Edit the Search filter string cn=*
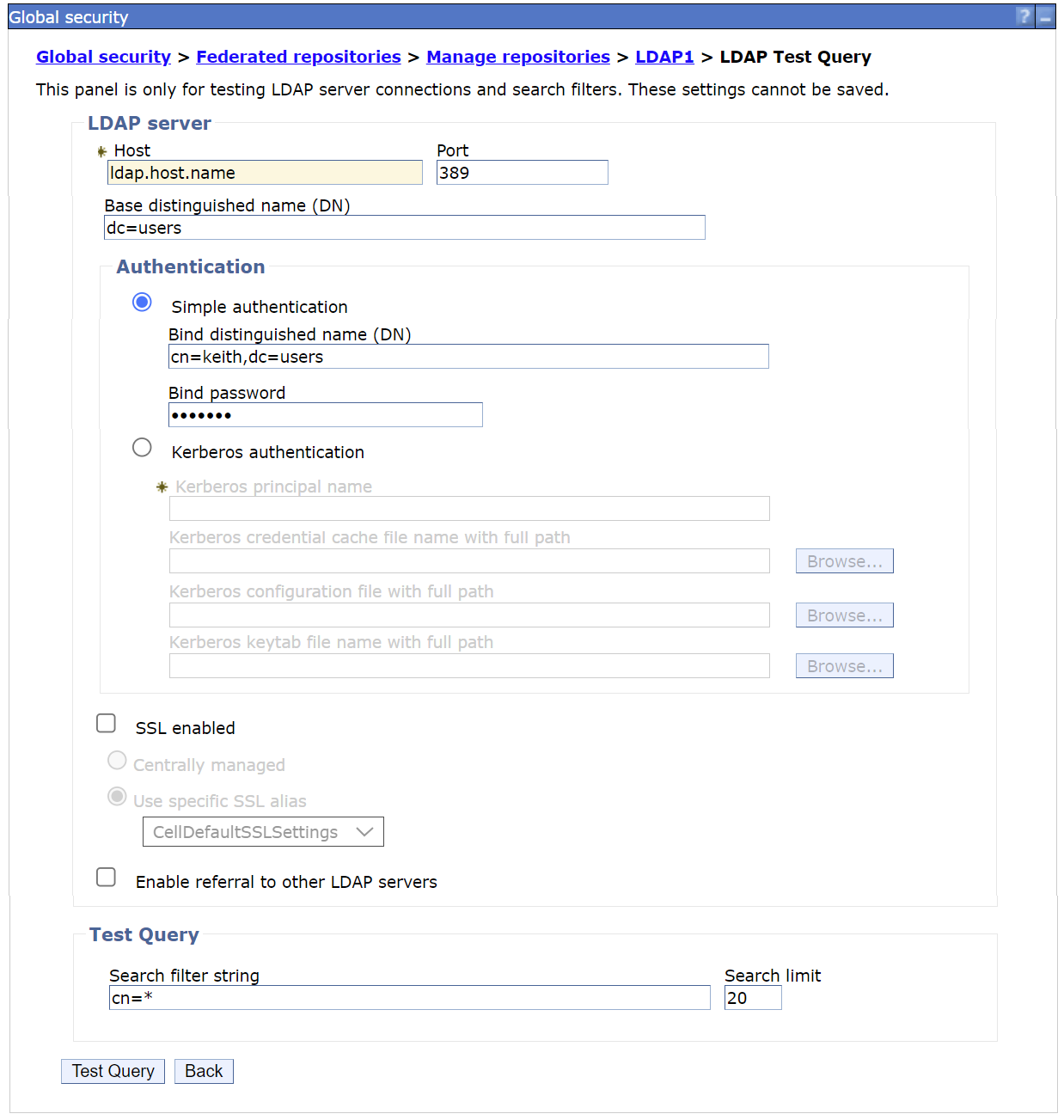The width and height of the screenshot is (1064, 1120). coord(408,997)
